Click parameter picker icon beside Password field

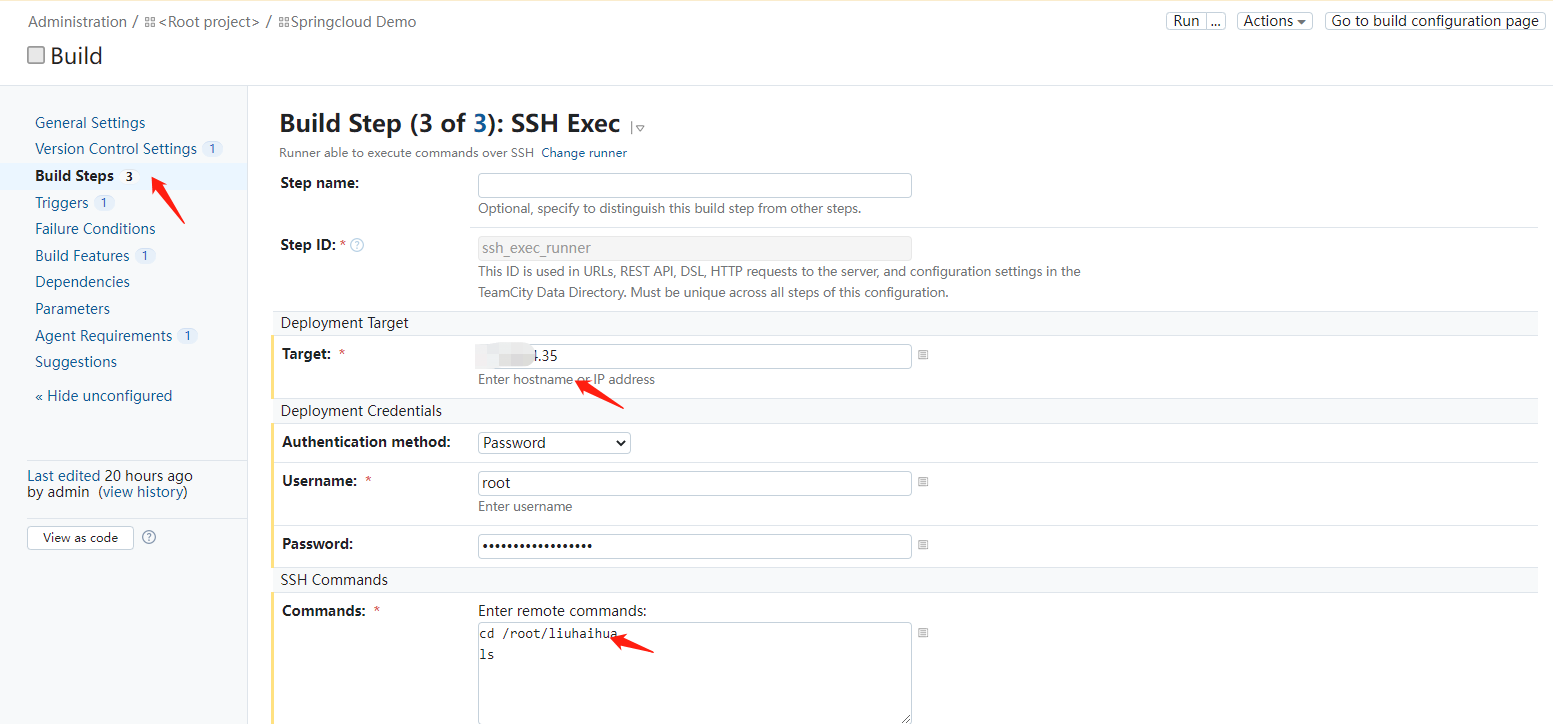(923, 545)
